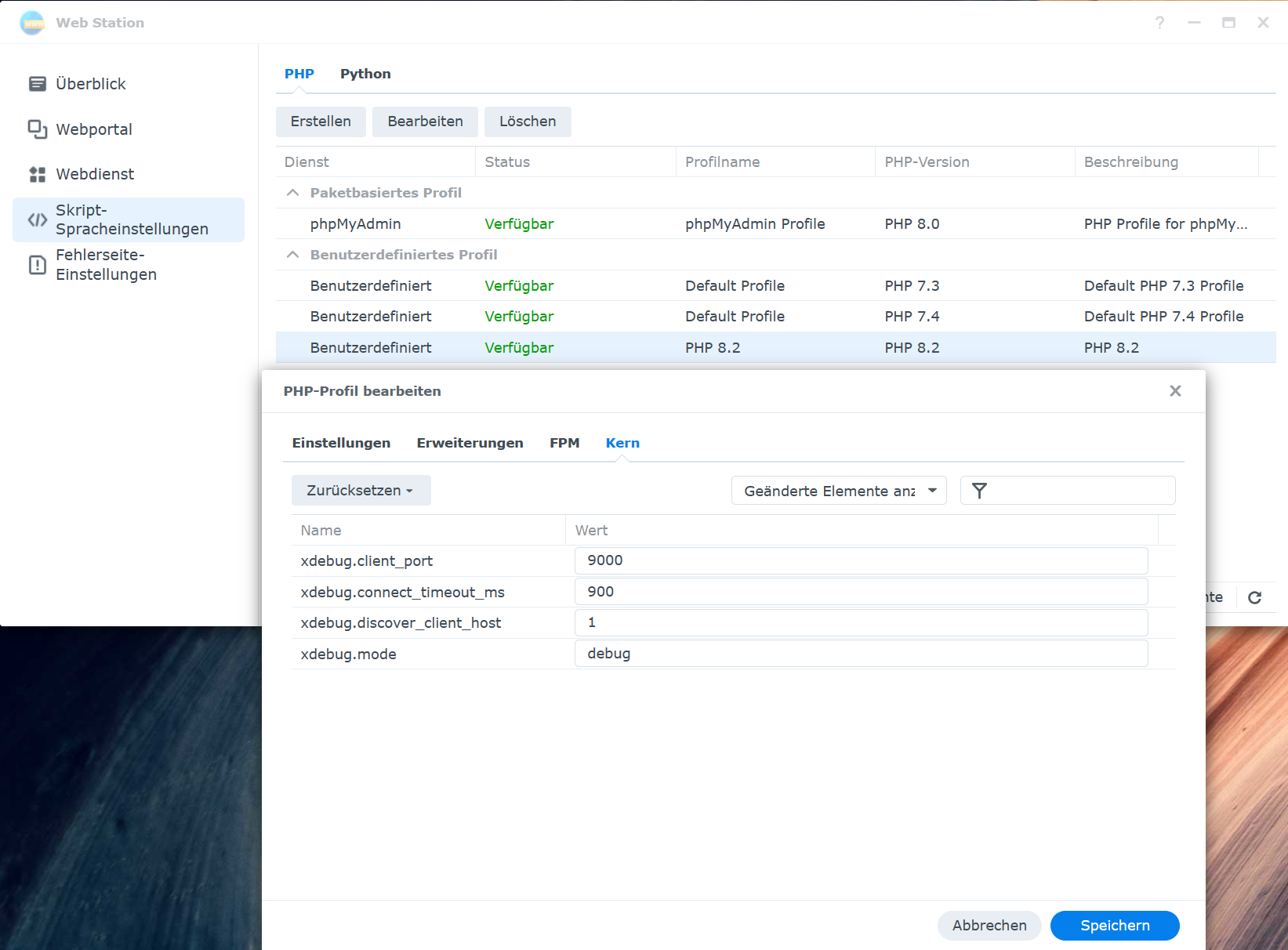Image resolution: width=1288 pixels, height=950 pixels.
Task: Switch to the PHP tab
Action: [299, 74]
